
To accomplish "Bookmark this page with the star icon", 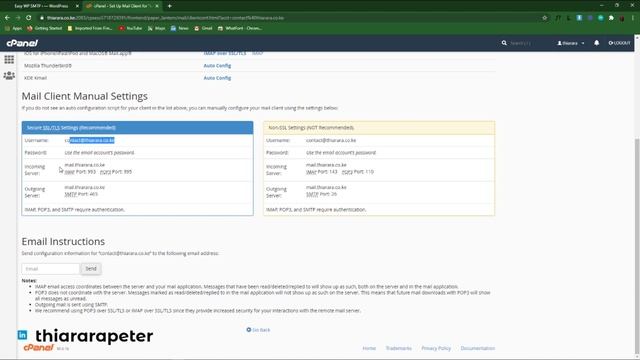I will pos(544,18).
